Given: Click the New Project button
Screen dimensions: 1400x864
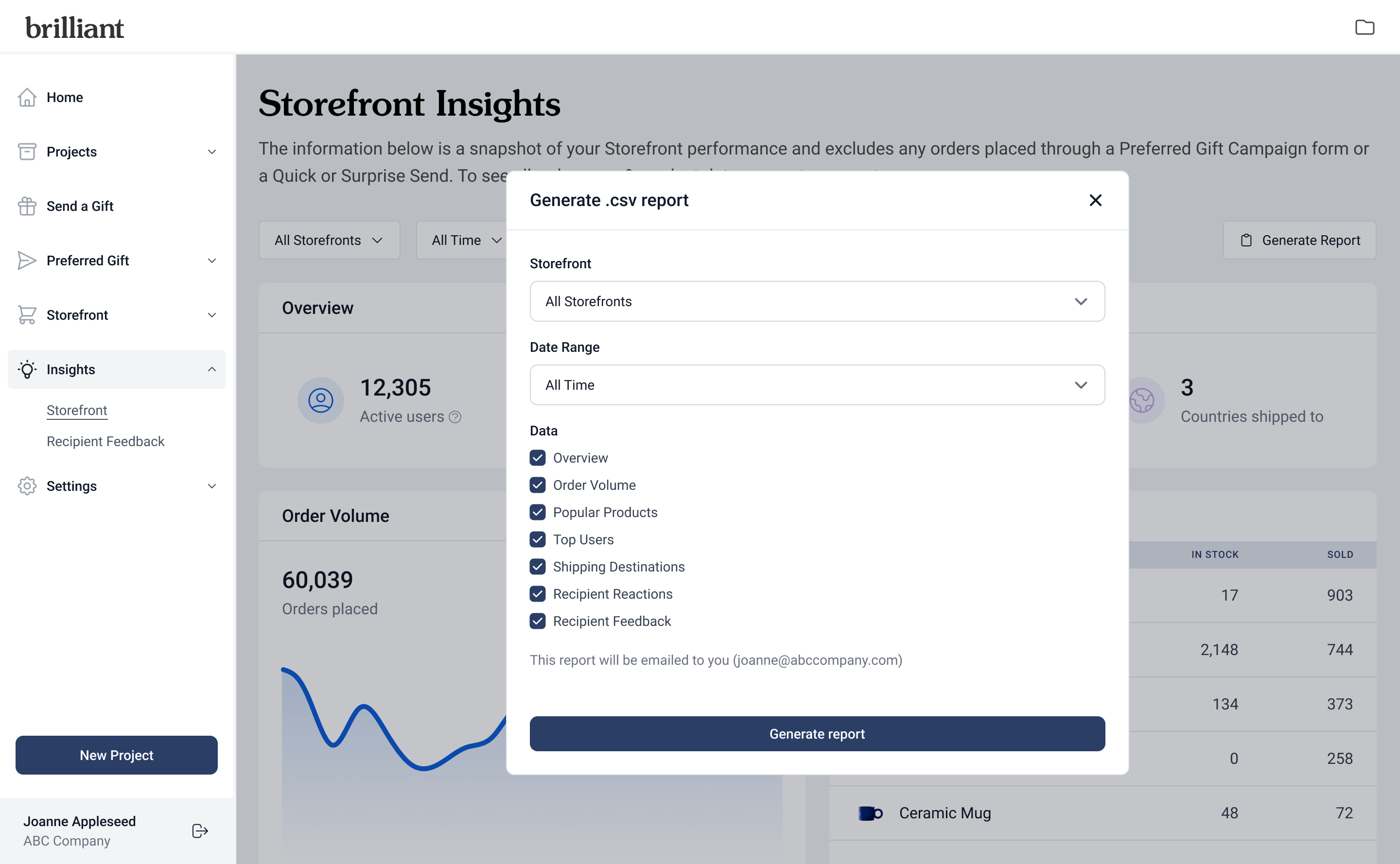Looking at the screenshot, I should tap(117, 756).
